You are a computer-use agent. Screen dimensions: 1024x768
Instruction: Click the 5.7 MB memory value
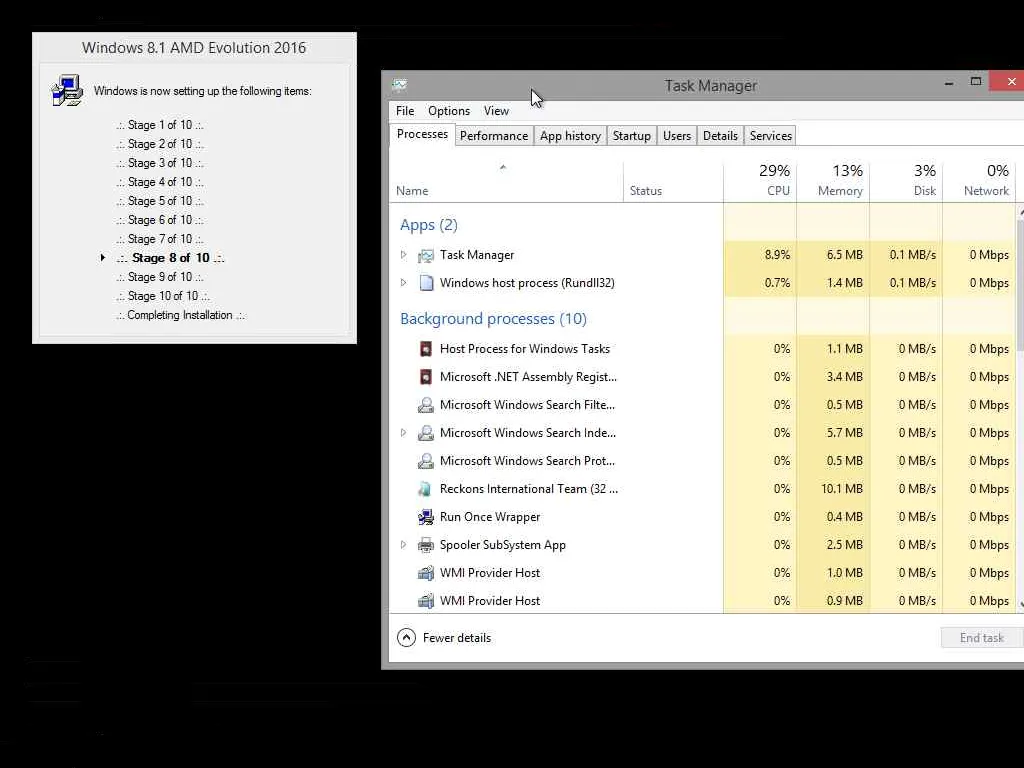(844, 432)
